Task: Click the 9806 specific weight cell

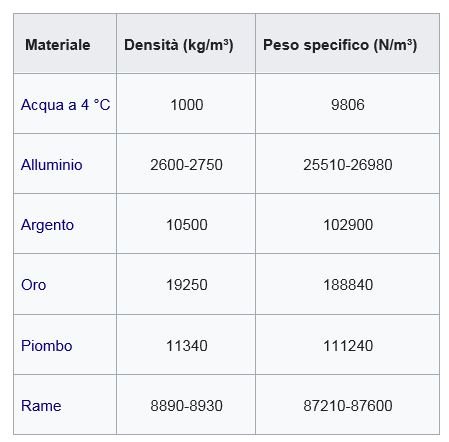Action: 348,105
